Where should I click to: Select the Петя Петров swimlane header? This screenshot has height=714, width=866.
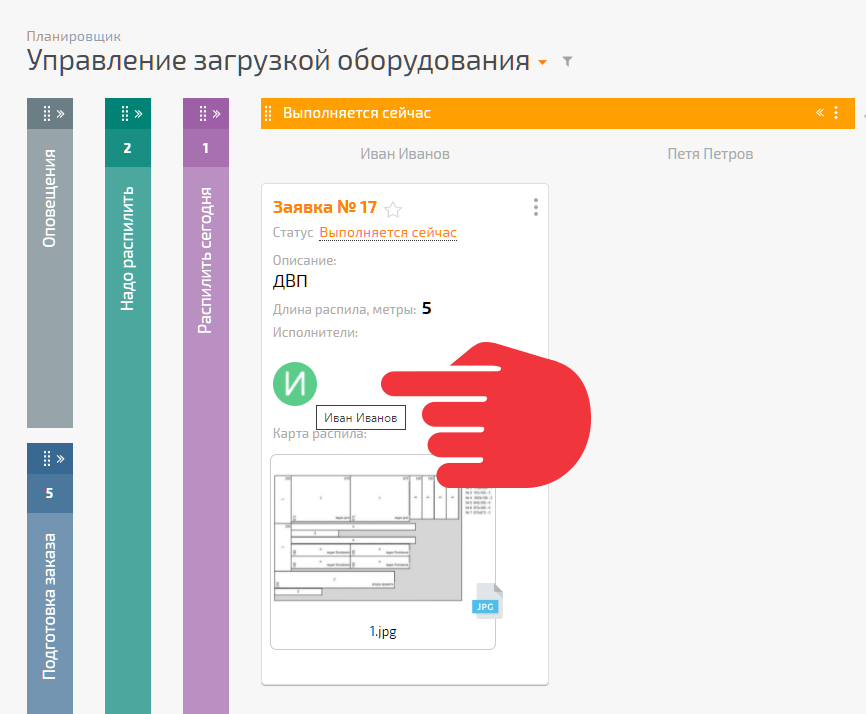pos(710,154)
